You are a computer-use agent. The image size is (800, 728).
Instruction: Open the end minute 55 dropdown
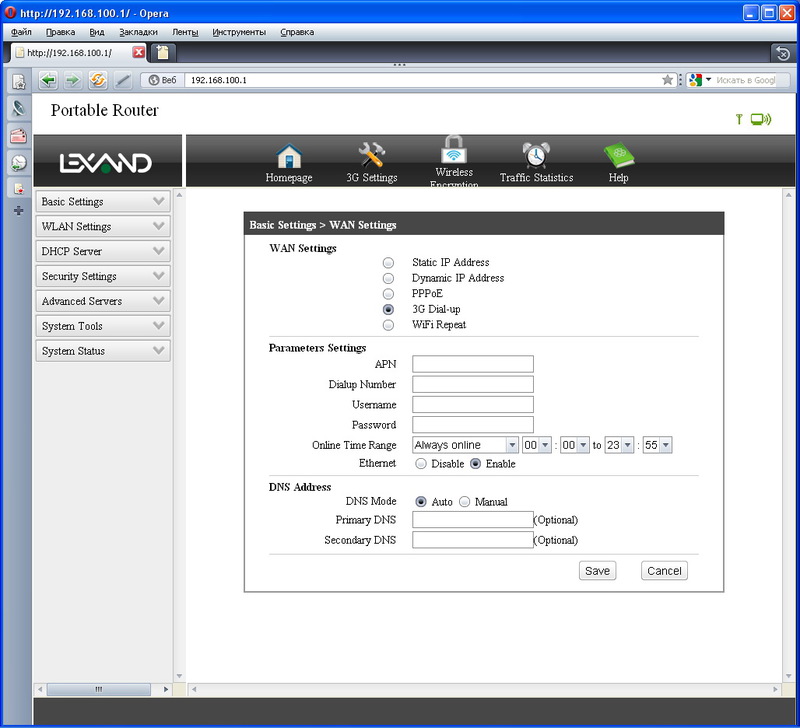tap(657, 445)
